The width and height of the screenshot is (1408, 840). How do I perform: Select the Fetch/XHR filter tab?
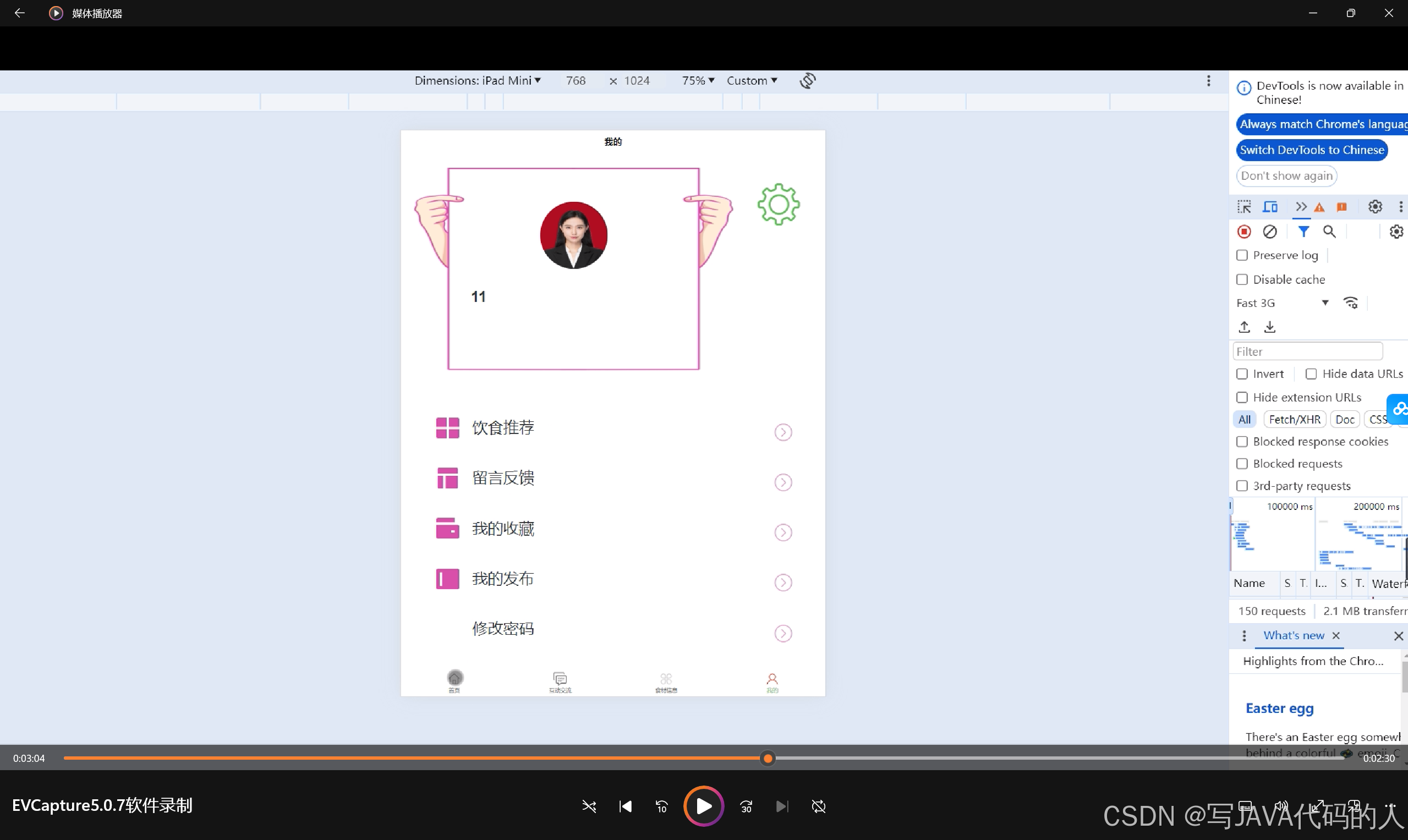point(1294,419)
